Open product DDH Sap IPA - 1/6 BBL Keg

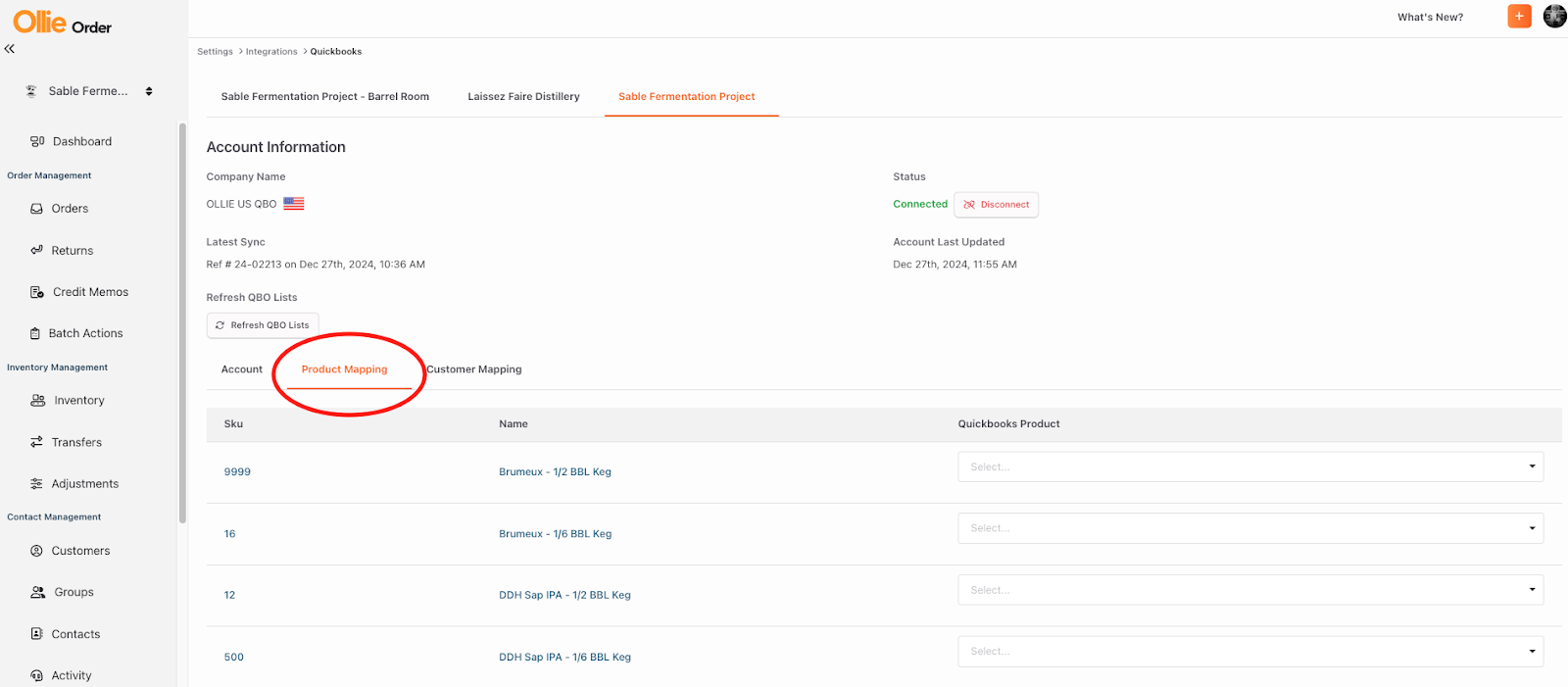tap(564, 658)
